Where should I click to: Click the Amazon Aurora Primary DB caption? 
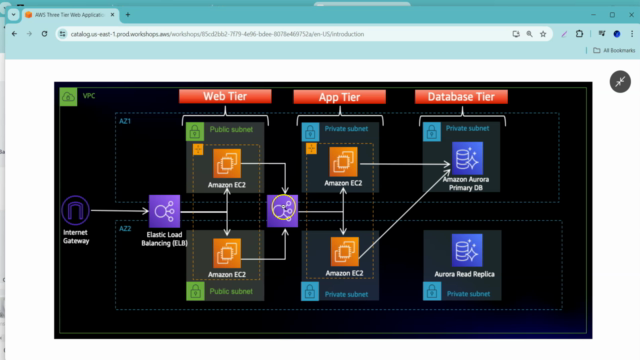click(x=466, y=184)
